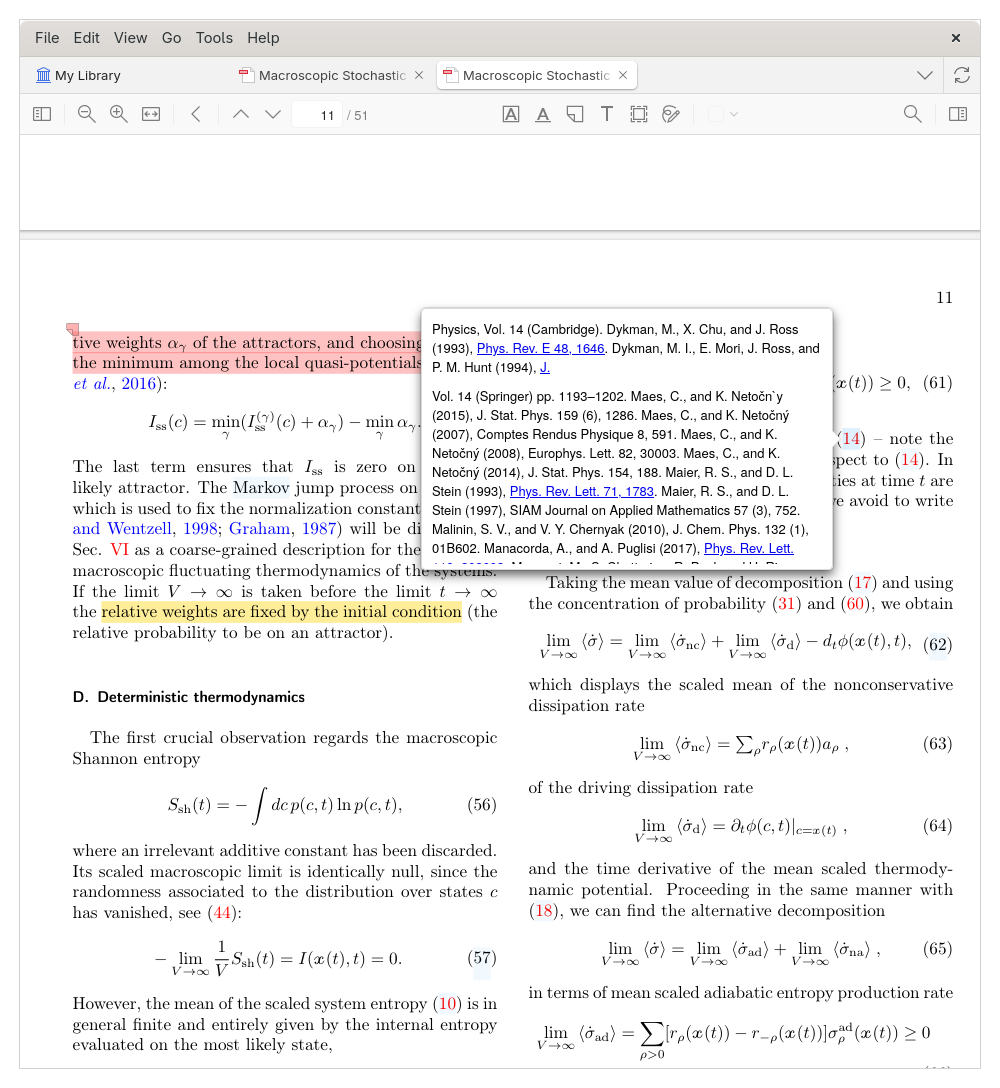Close the active Macroscopic Stochastic tab
Screen dimensions: 1000x1088
(623, 76)
